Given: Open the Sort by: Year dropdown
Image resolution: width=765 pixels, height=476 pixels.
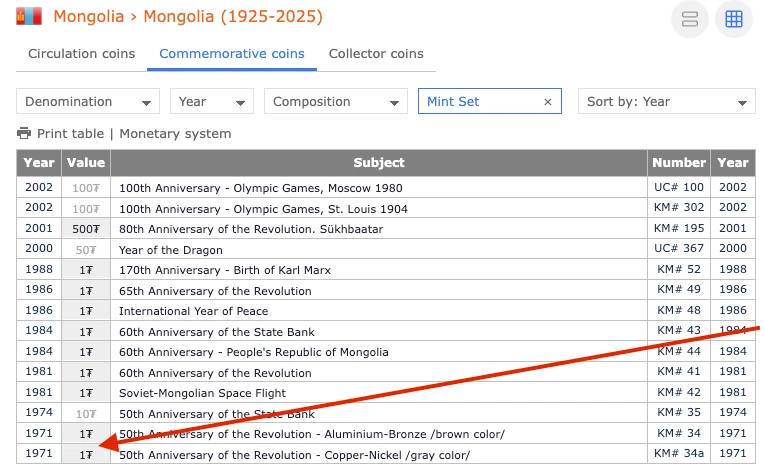Looking at the screenshot, I should [x=668, y=102].
